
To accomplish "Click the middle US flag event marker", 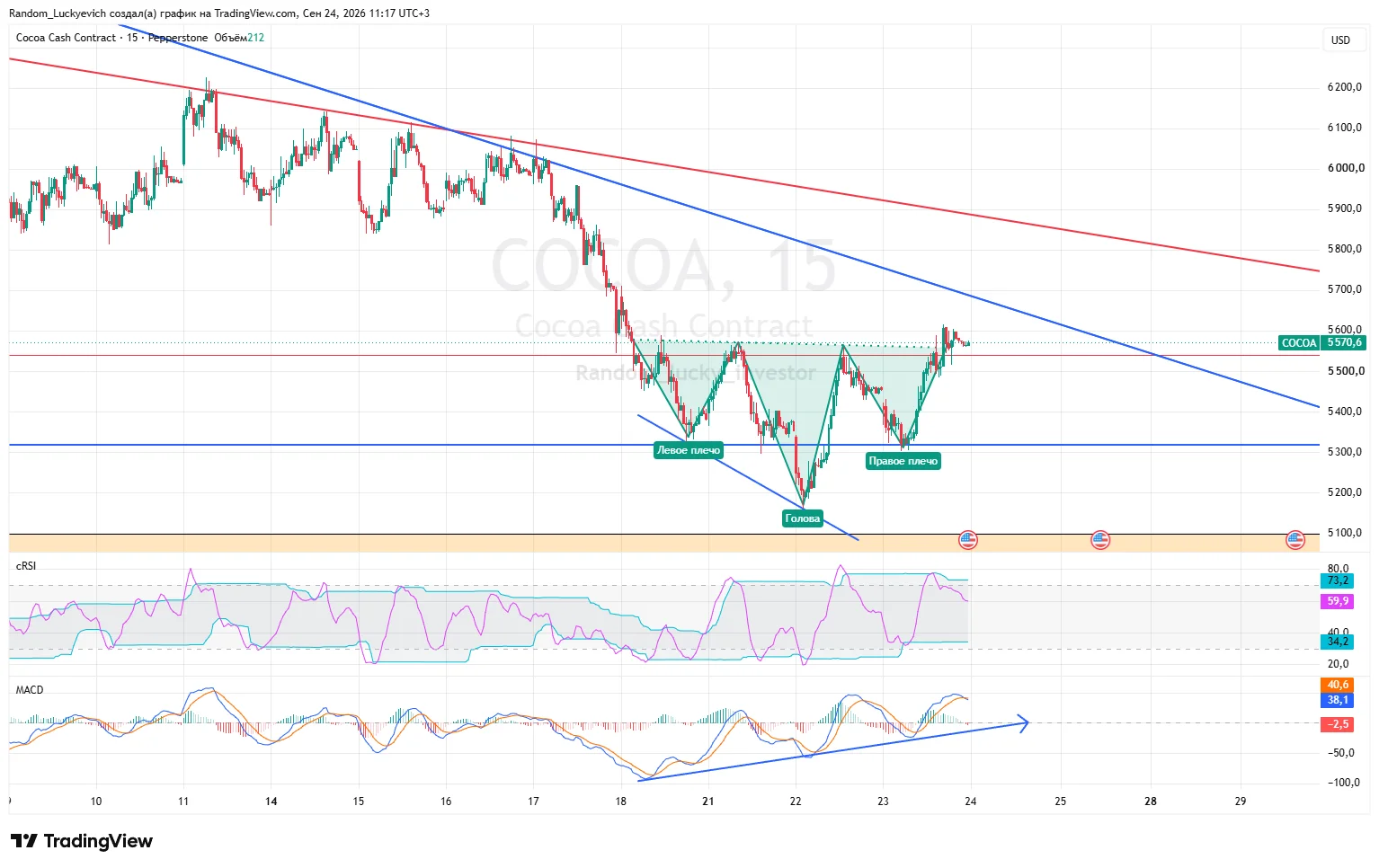I will point(1100,540).
